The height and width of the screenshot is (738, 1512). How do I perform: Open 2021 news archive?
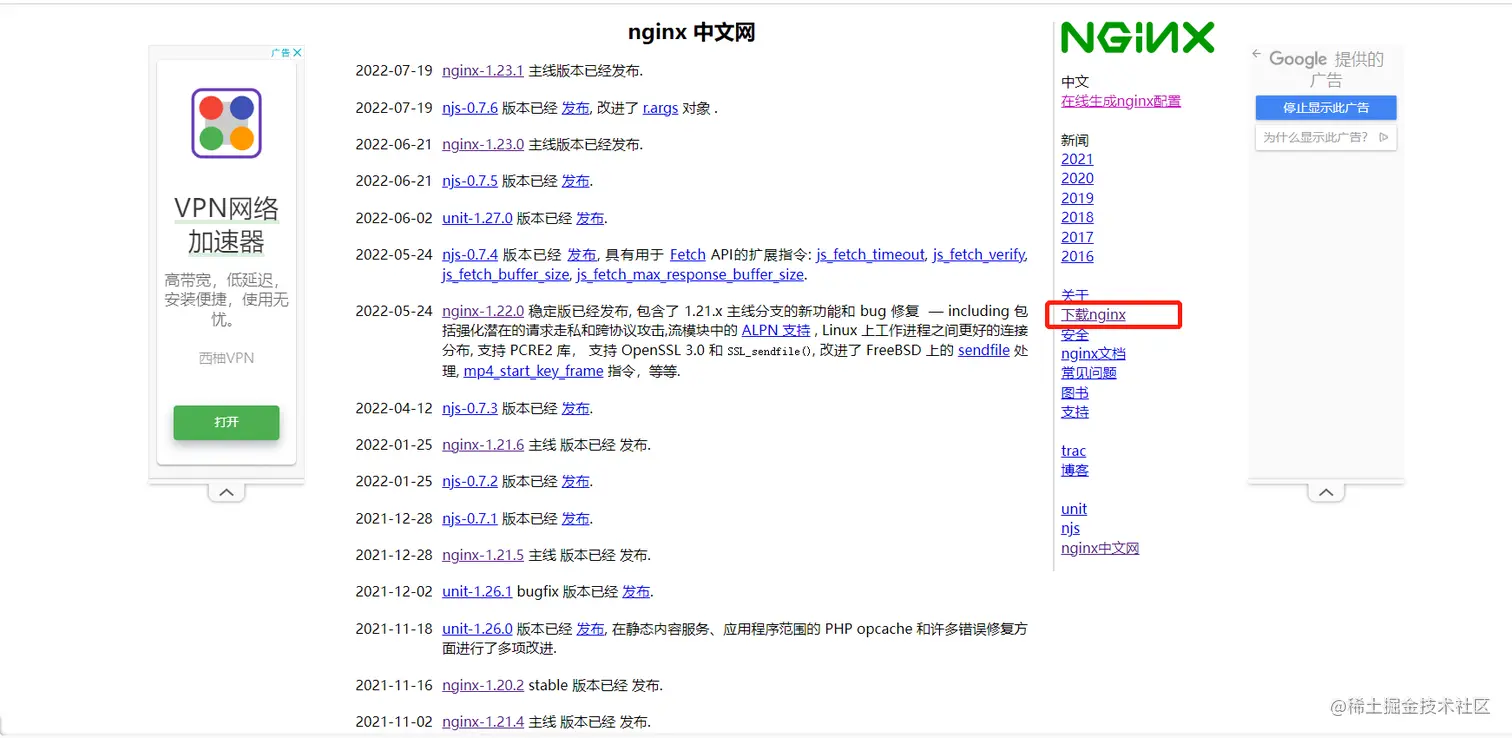(x=1077, y=159)
